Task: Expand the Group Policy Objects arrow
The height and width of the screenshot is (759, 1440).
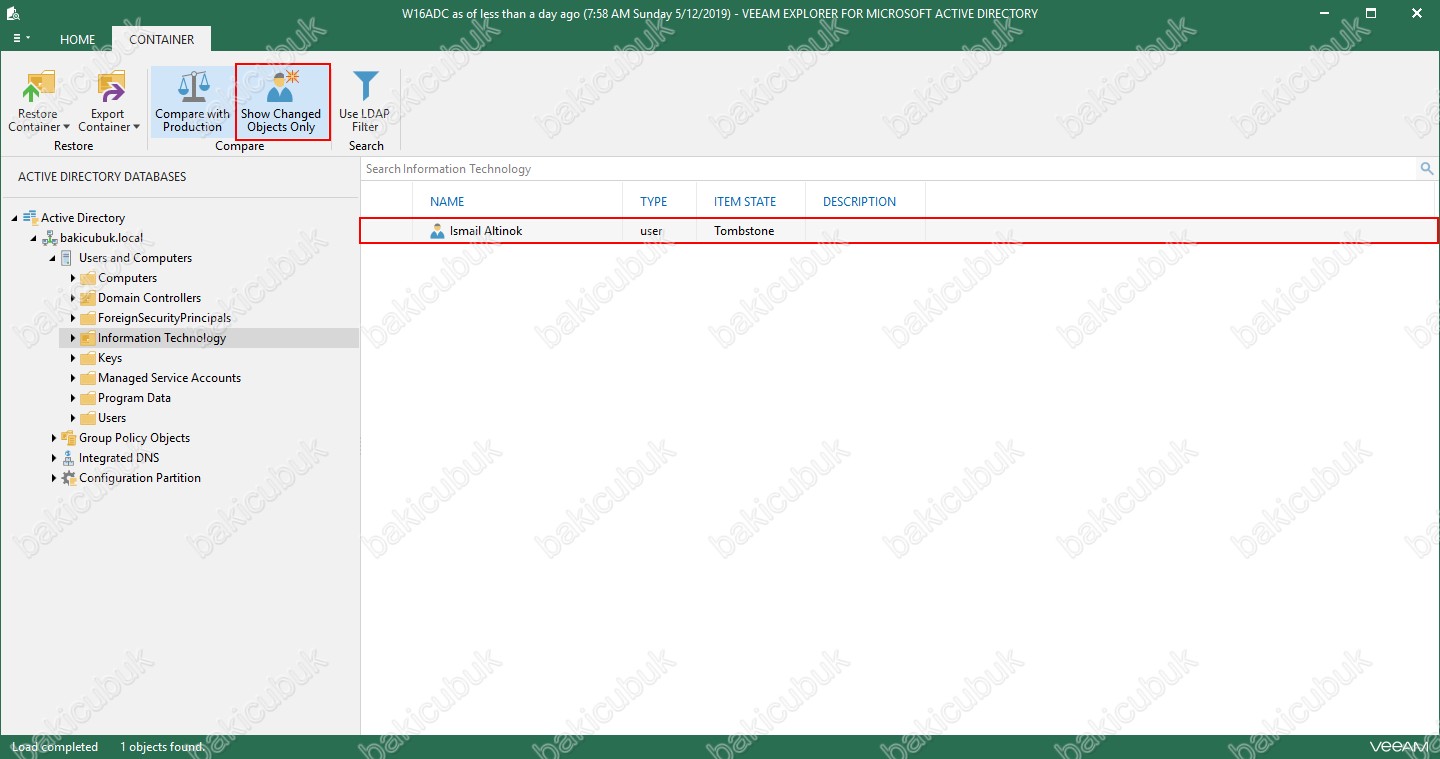Action: [54, 438]
